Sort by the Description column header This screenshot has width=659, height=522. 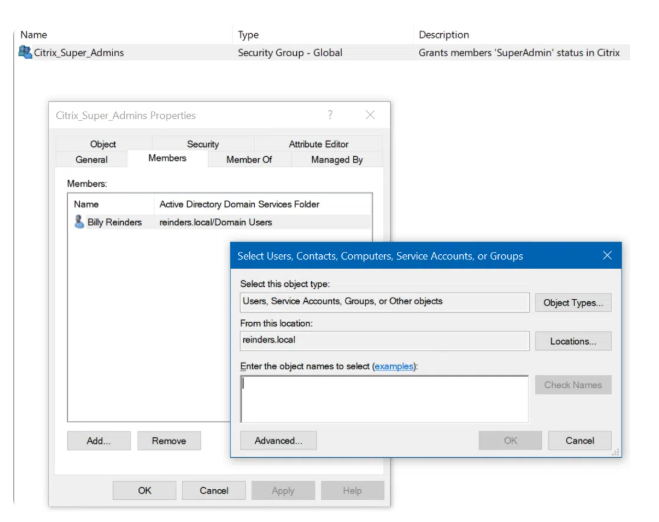click(443, 35)
